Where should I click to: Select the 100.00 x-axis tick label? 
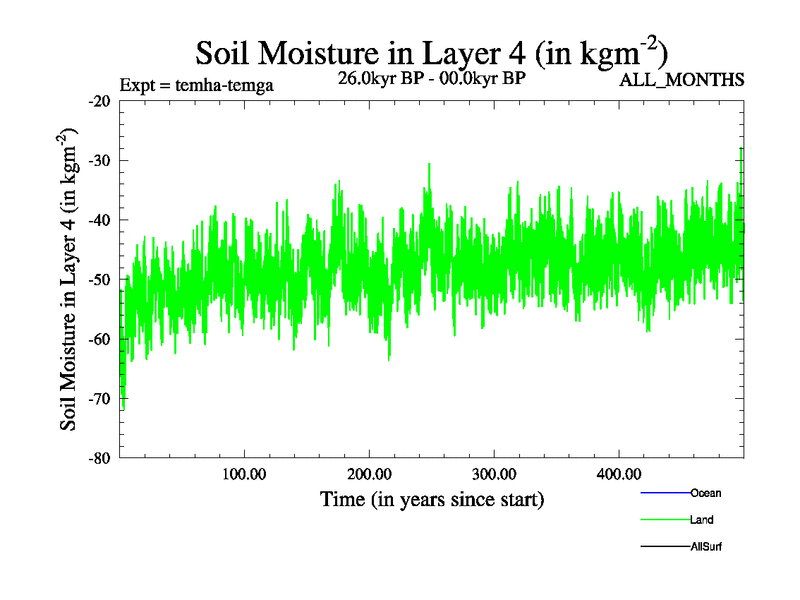[244, 473]
